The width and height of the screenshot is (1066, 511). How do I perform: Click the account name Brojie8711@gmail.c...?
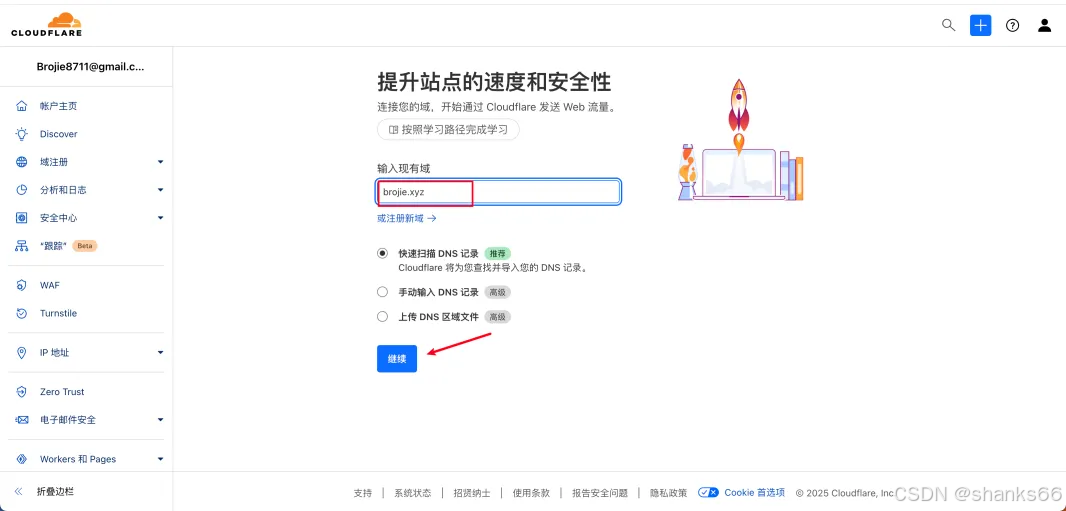90,67
